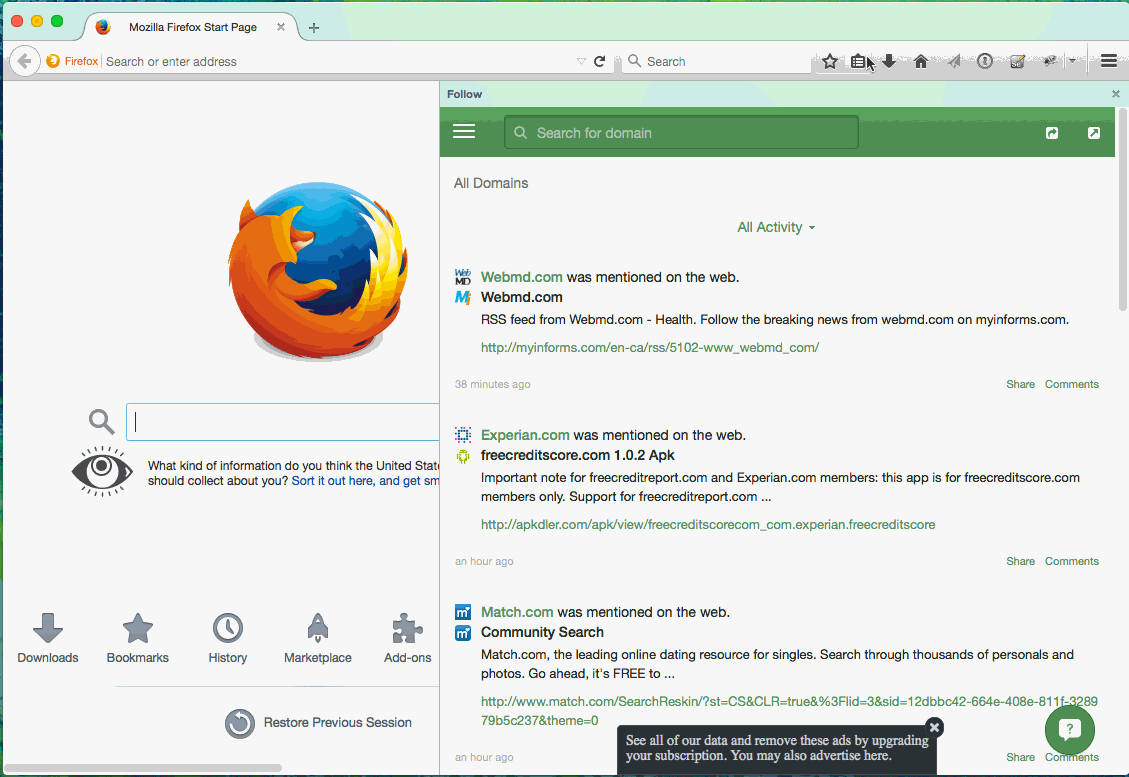Click the '38 minutes ago' timestamp
1129x777 pixels.
click(x=492, y=384)
